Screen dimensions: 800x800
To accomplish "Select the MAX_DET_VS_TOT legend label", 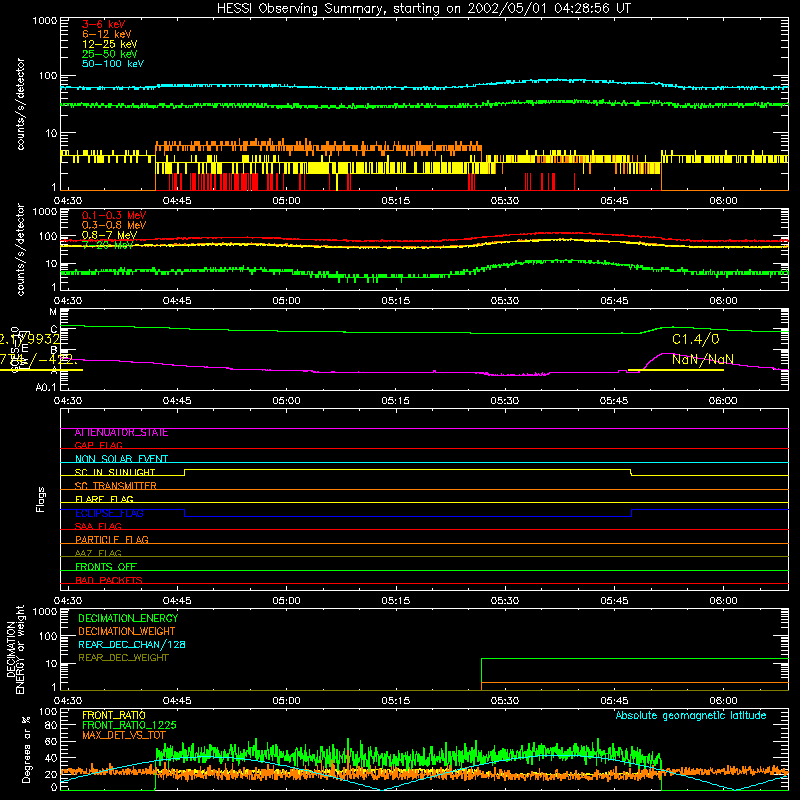I will pos(123,735).
